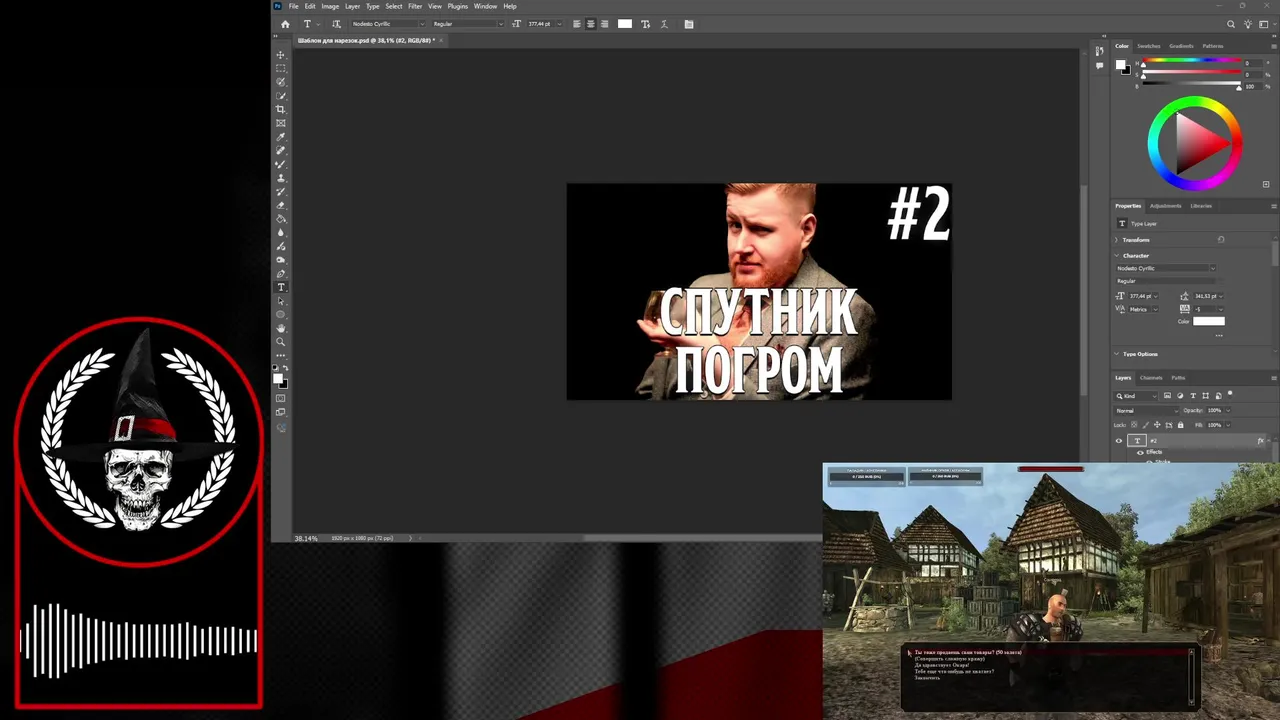Switch to the Paths tab
Image resolution: width=1280 pixels, height=720 pixels.
pyautogui.click(x=1178, y=378)
